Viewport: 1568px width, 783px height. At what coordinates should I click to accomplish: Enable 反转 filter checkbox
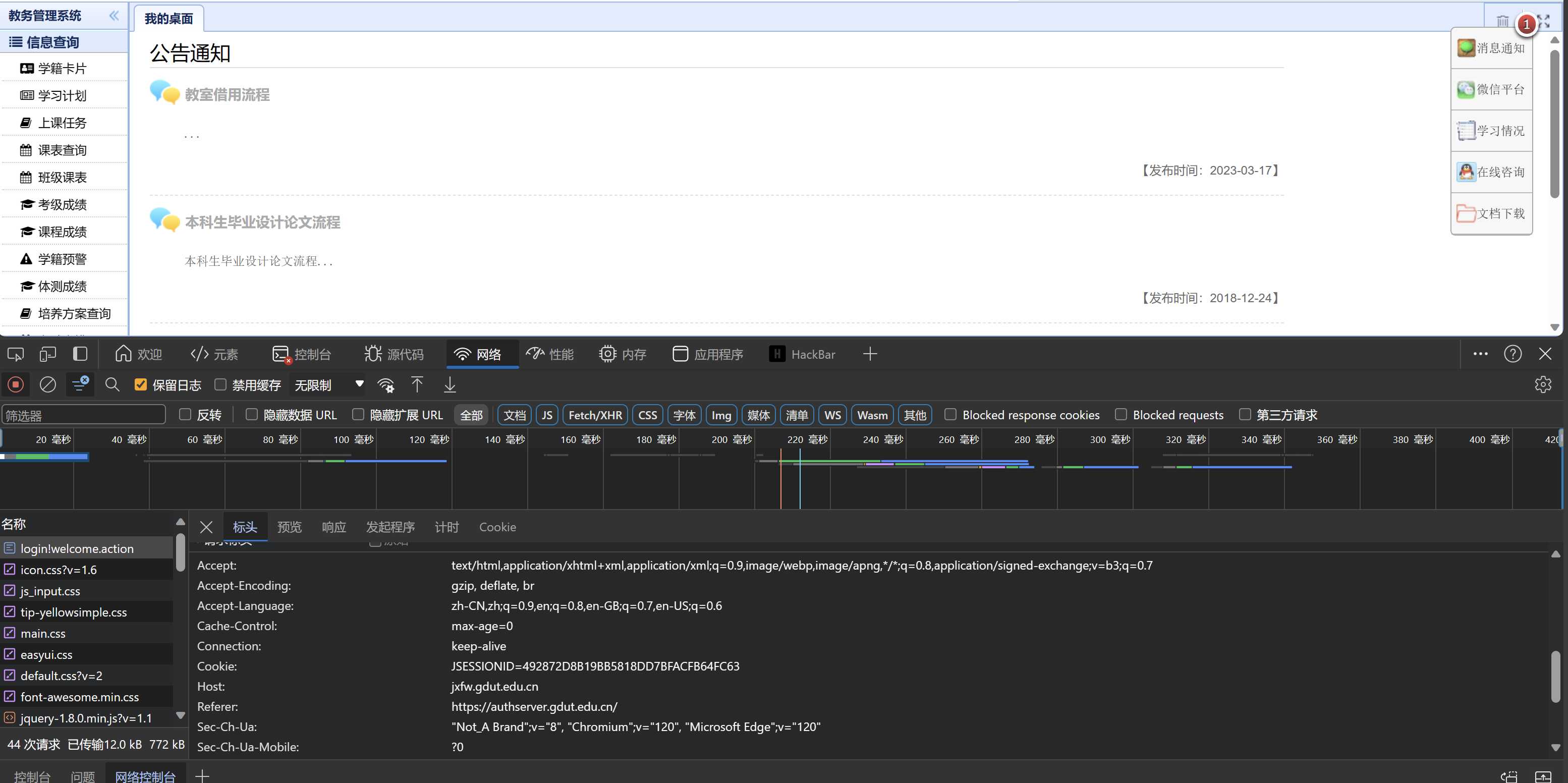tap(185, 415)
